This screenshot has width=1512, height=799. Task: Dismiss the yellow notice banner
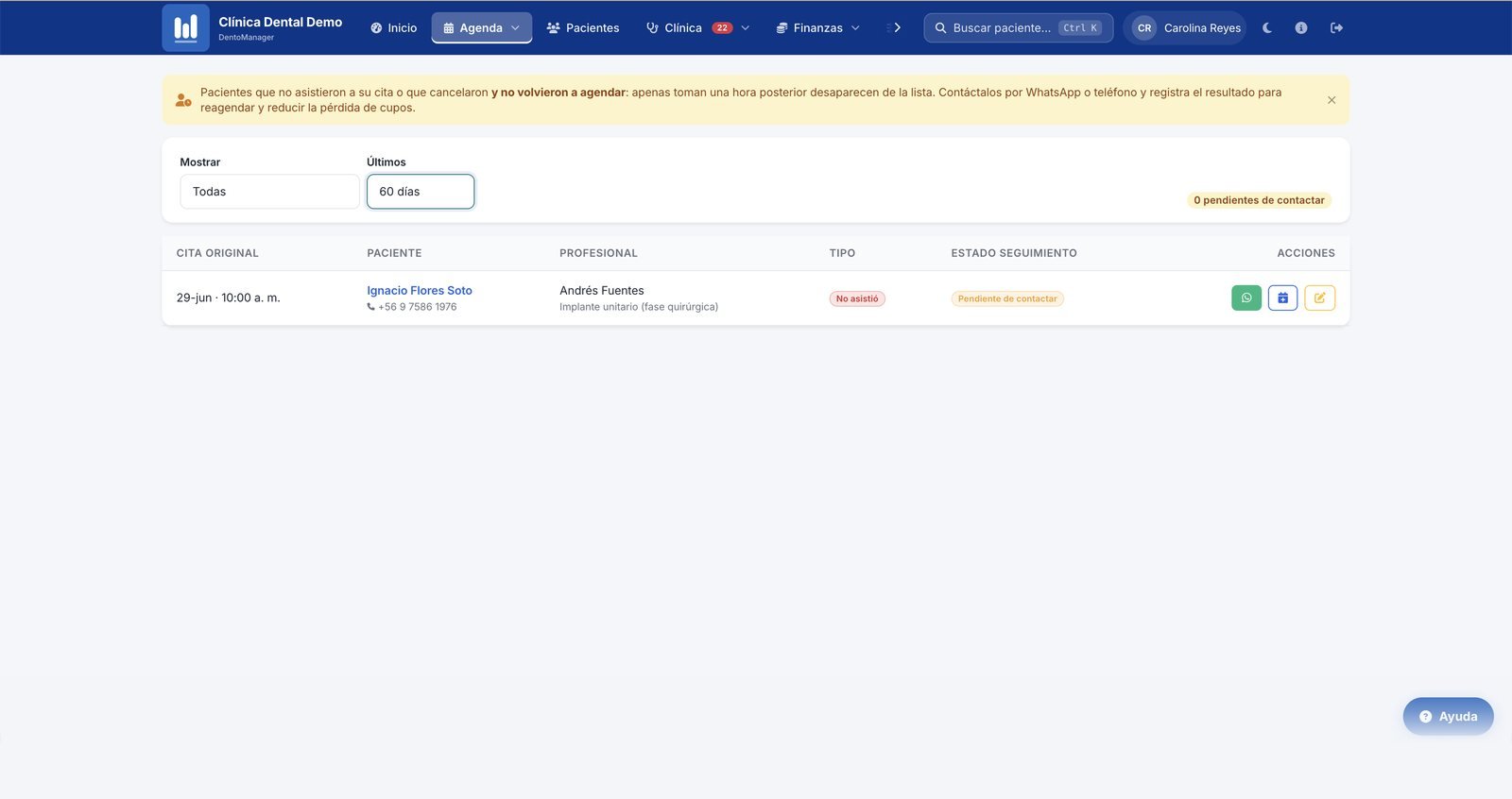1332,100
